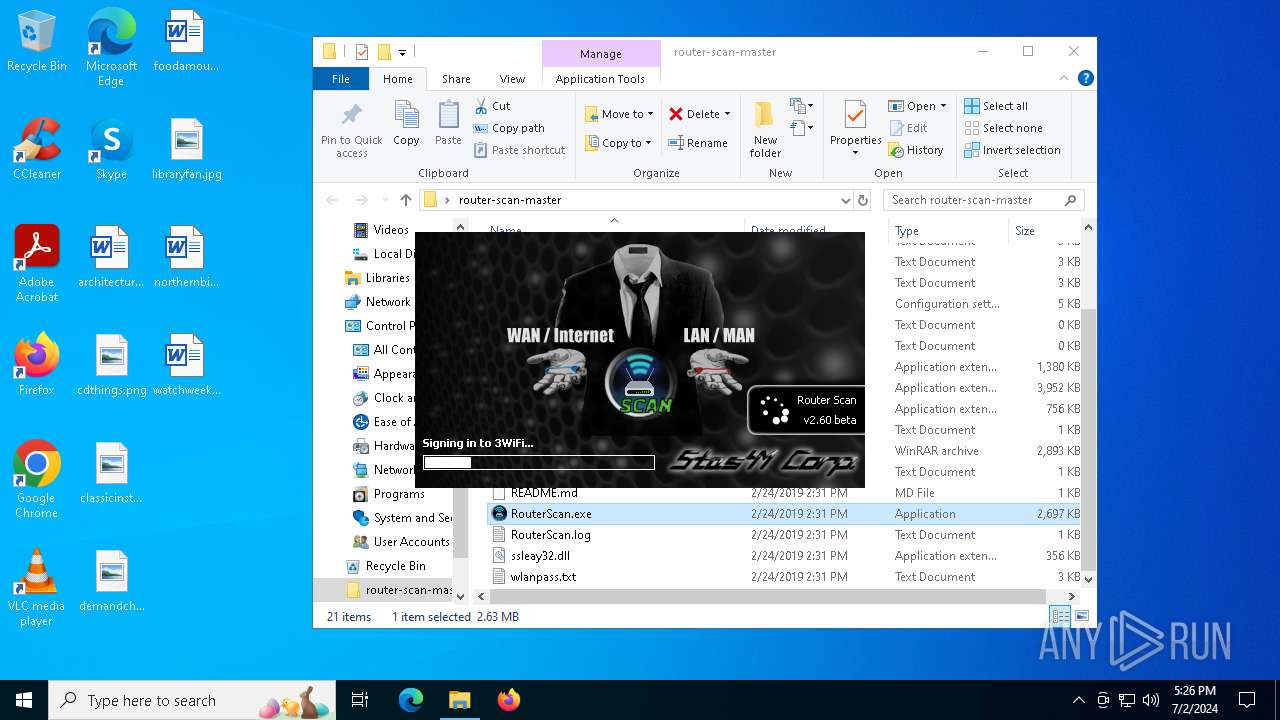1280x720 pixels.
Task: Select README.md file
Action: pyautogui.click(x=786, y=493)
